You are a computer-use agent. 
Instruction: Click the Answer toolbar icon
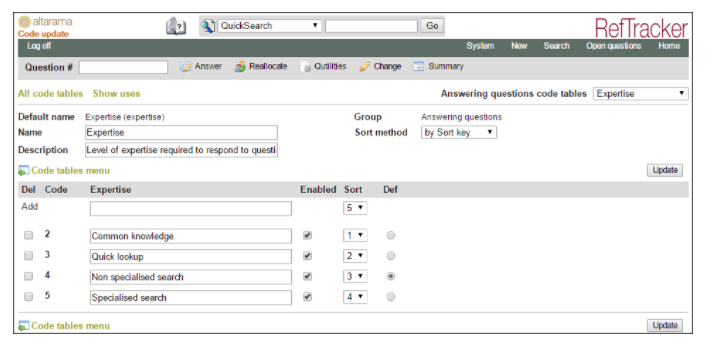[185, 67]
